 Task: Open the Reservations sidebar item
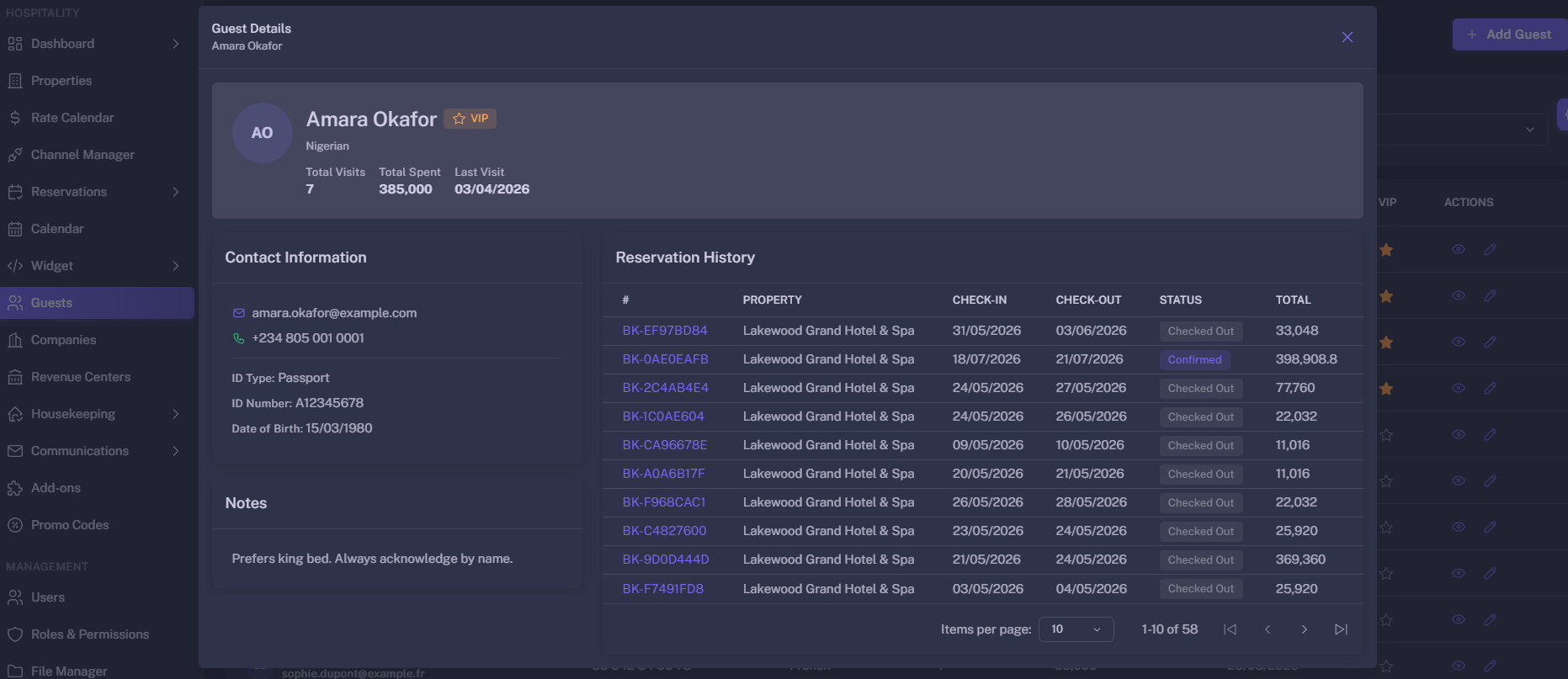tap(97, 192)
